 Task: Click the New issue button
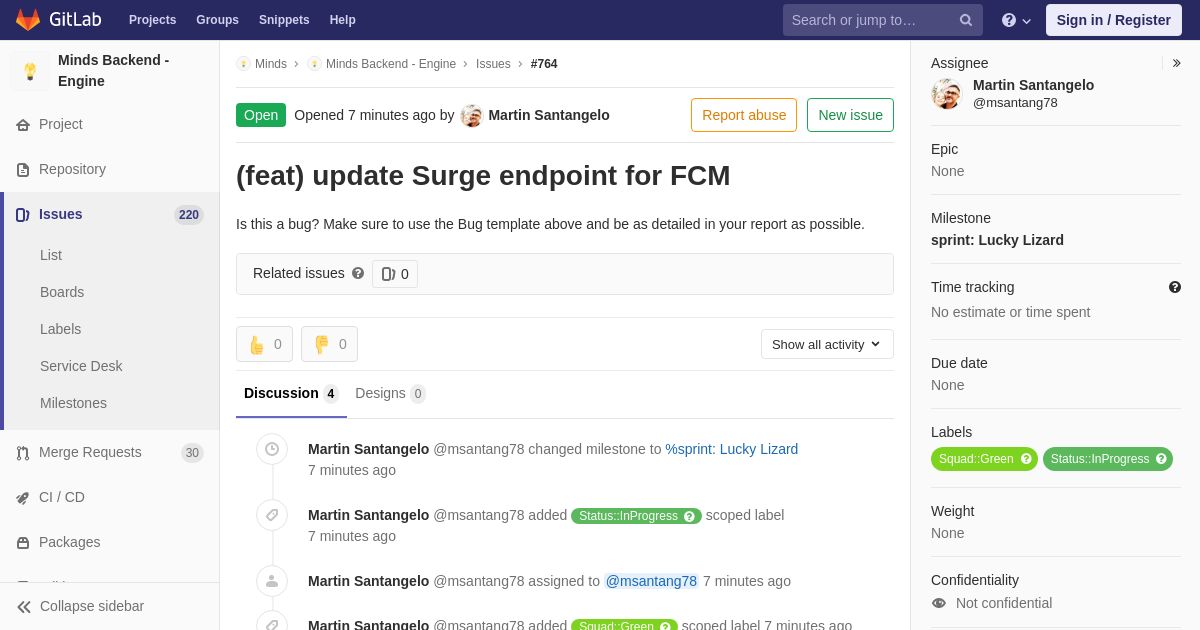(x=850, y=115)
